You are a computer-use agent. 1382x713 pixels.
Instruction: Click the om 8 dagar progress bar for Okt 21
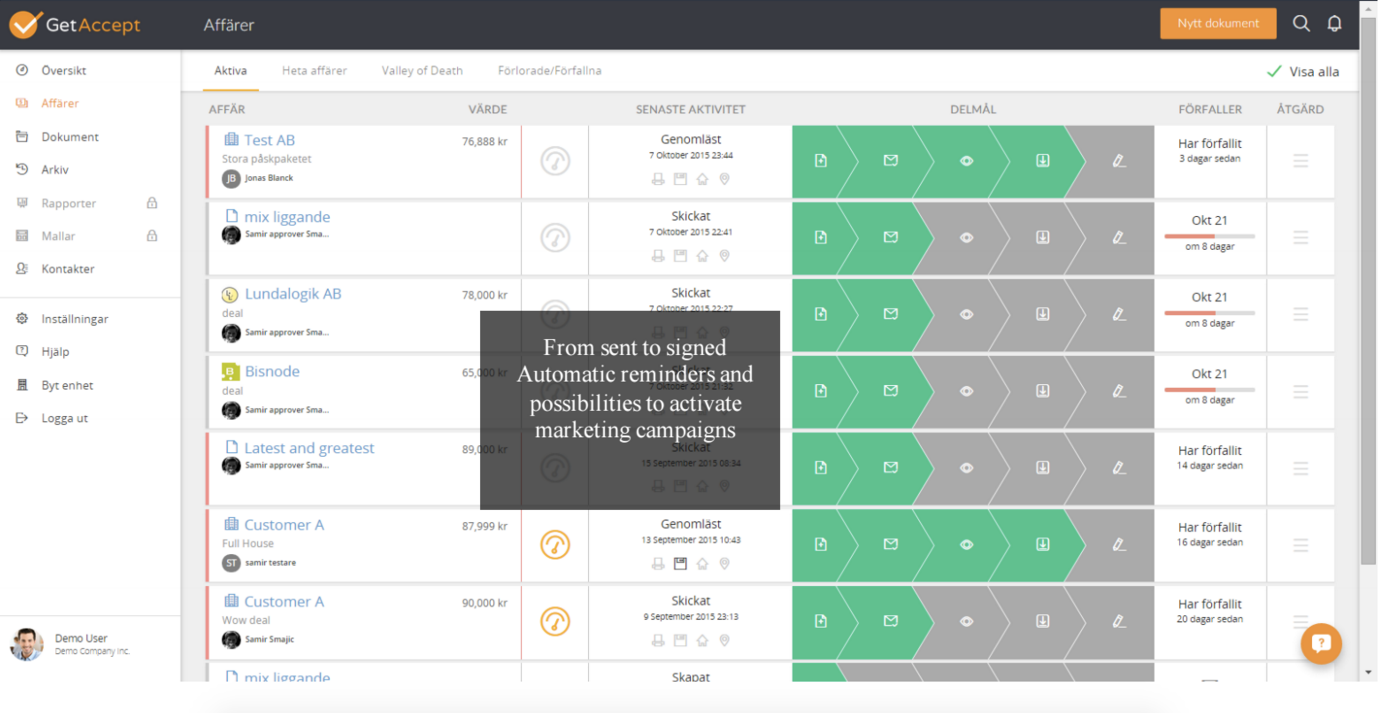pos(1210,235)
